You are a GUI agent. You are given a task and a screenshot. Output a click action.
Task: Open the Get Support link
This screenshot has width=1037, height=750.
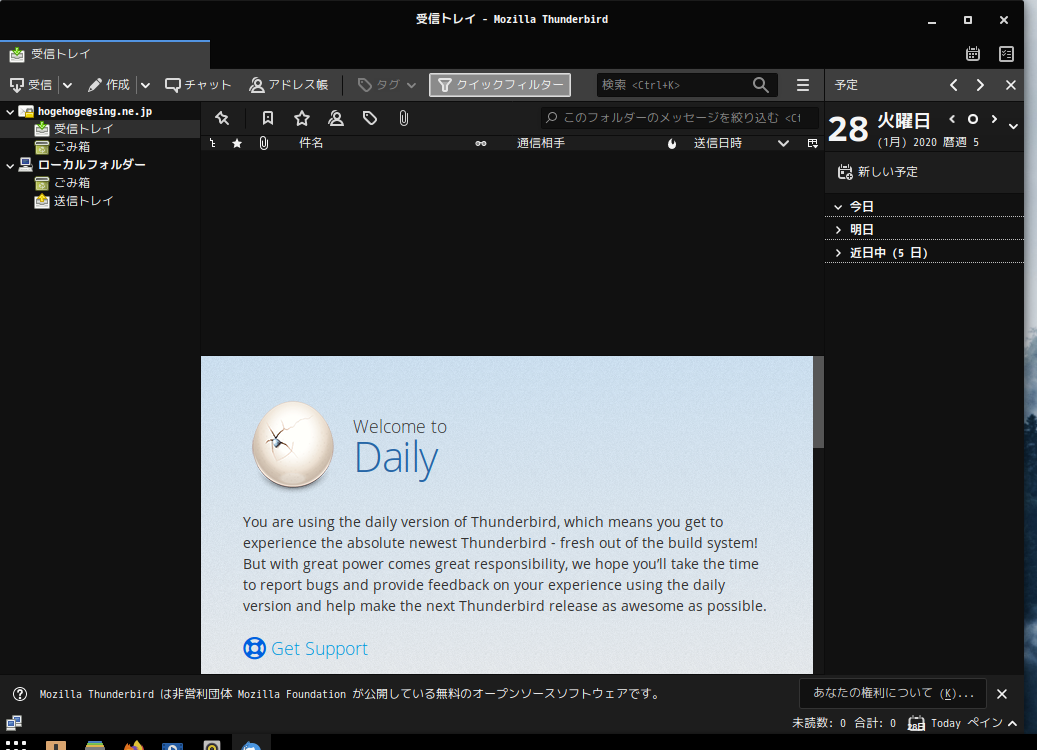click(x=319, y=649)
